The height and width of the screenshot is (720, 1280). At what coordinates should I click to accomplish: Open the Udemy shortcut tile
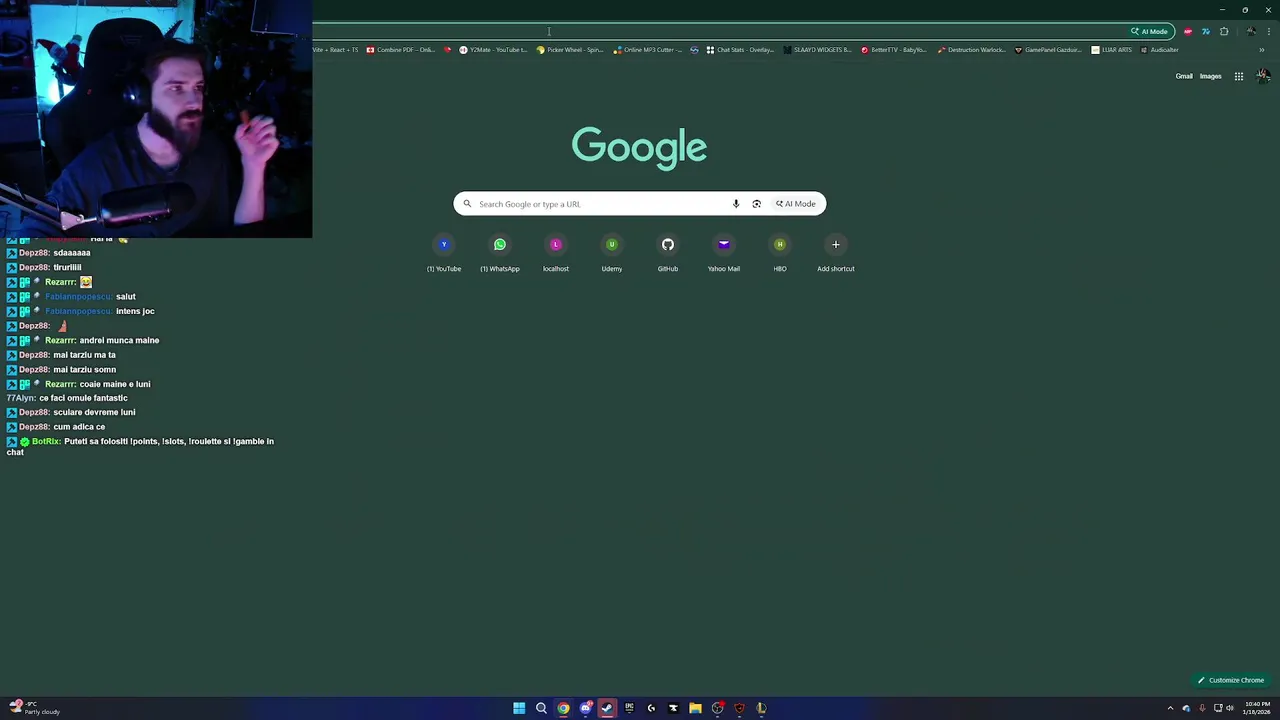click(x=612, y=254)
